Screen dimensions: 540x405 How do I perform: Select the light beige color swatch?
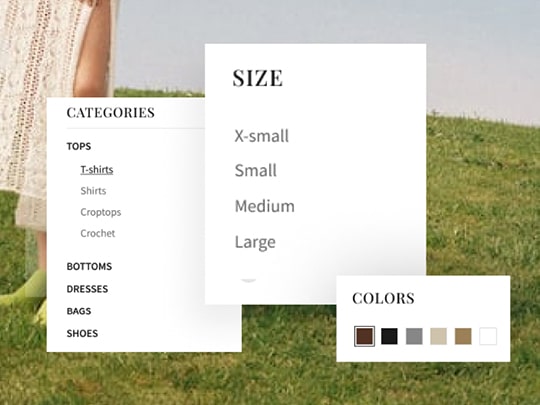[x=438, y=336]
